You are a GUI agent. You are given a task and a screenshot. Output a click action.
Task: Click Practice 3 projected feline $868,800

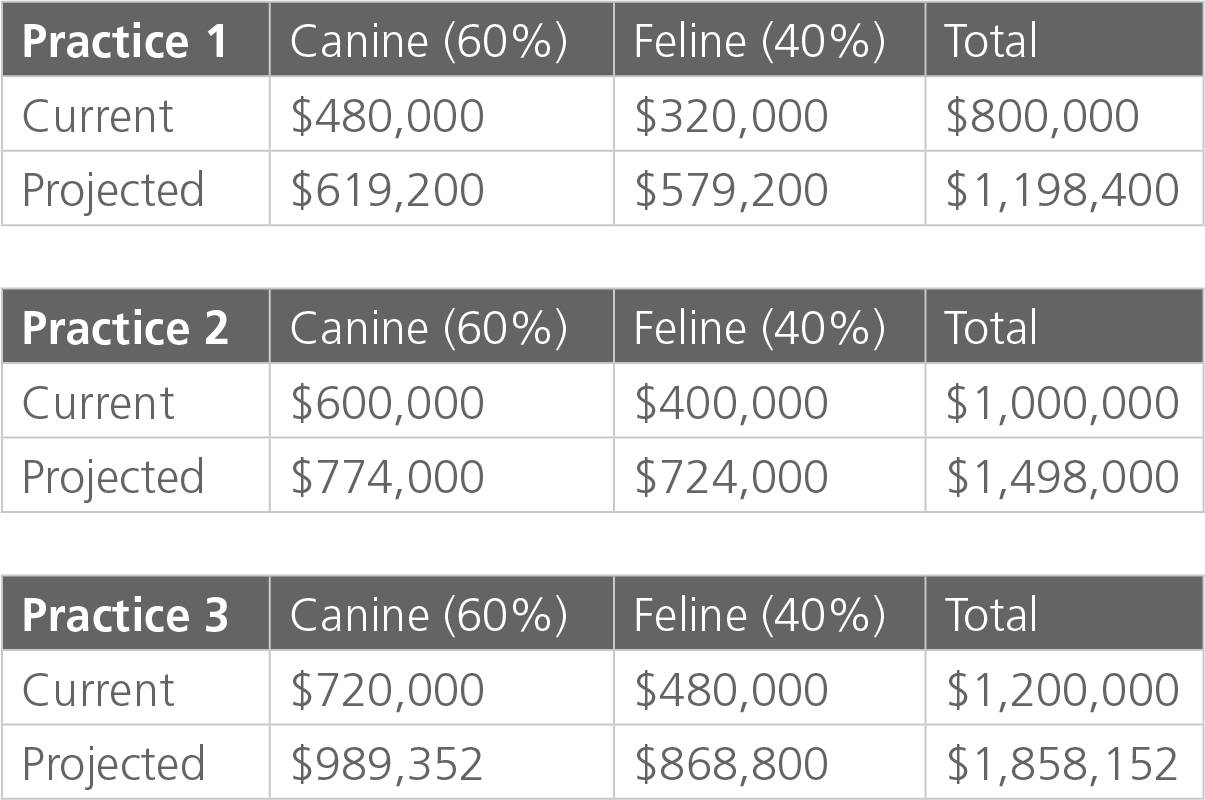click(x=731, y=764)
